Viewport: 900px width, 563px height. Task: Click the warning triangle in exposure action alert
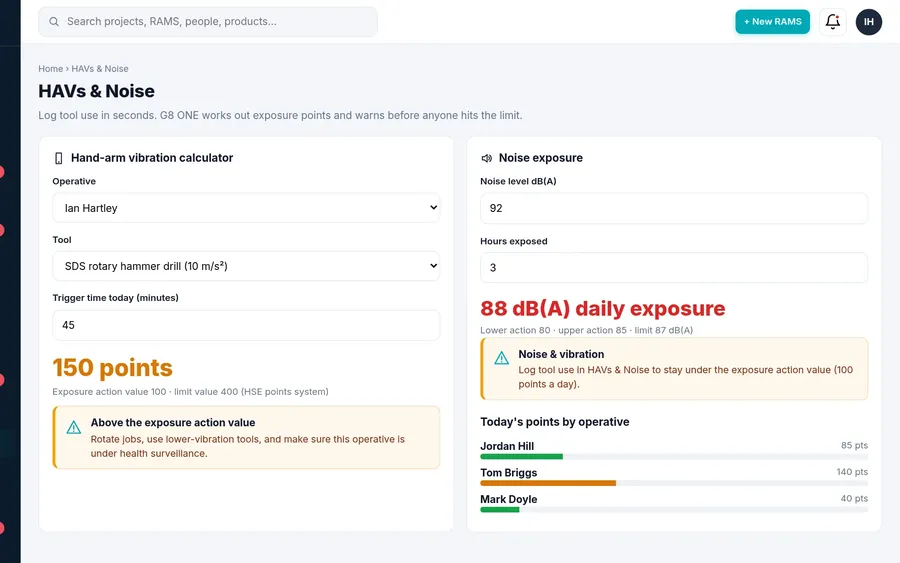(73, 428)
